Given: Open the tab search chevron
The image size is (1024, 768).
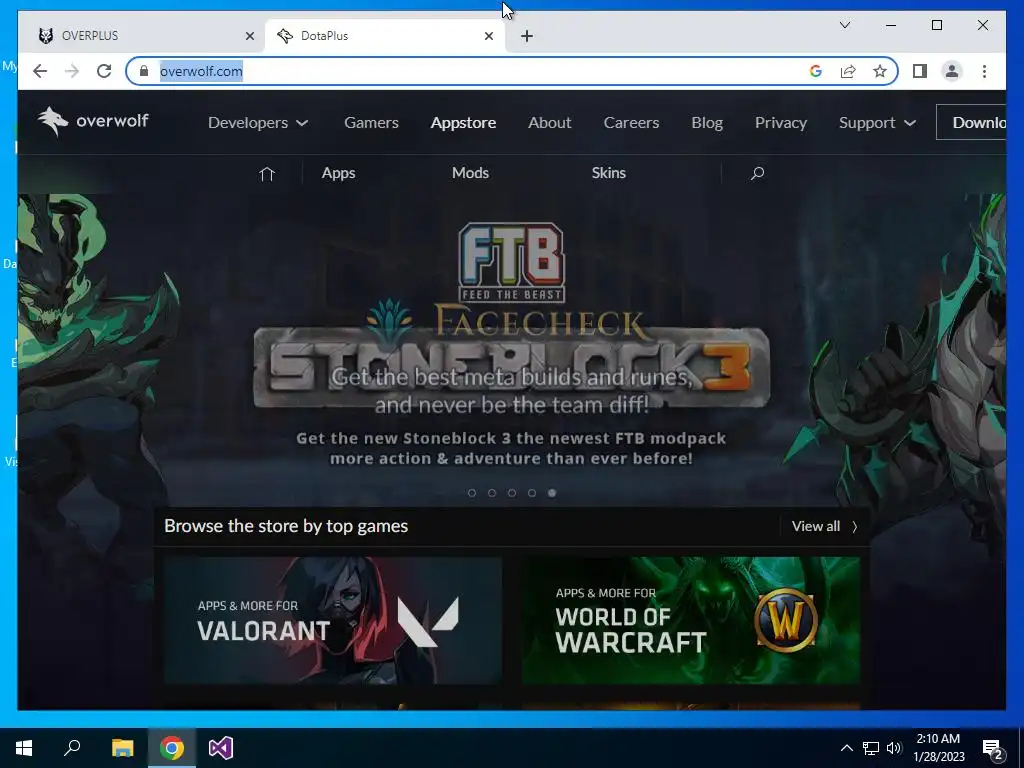Looking at the screenshot, I should 844,25.
